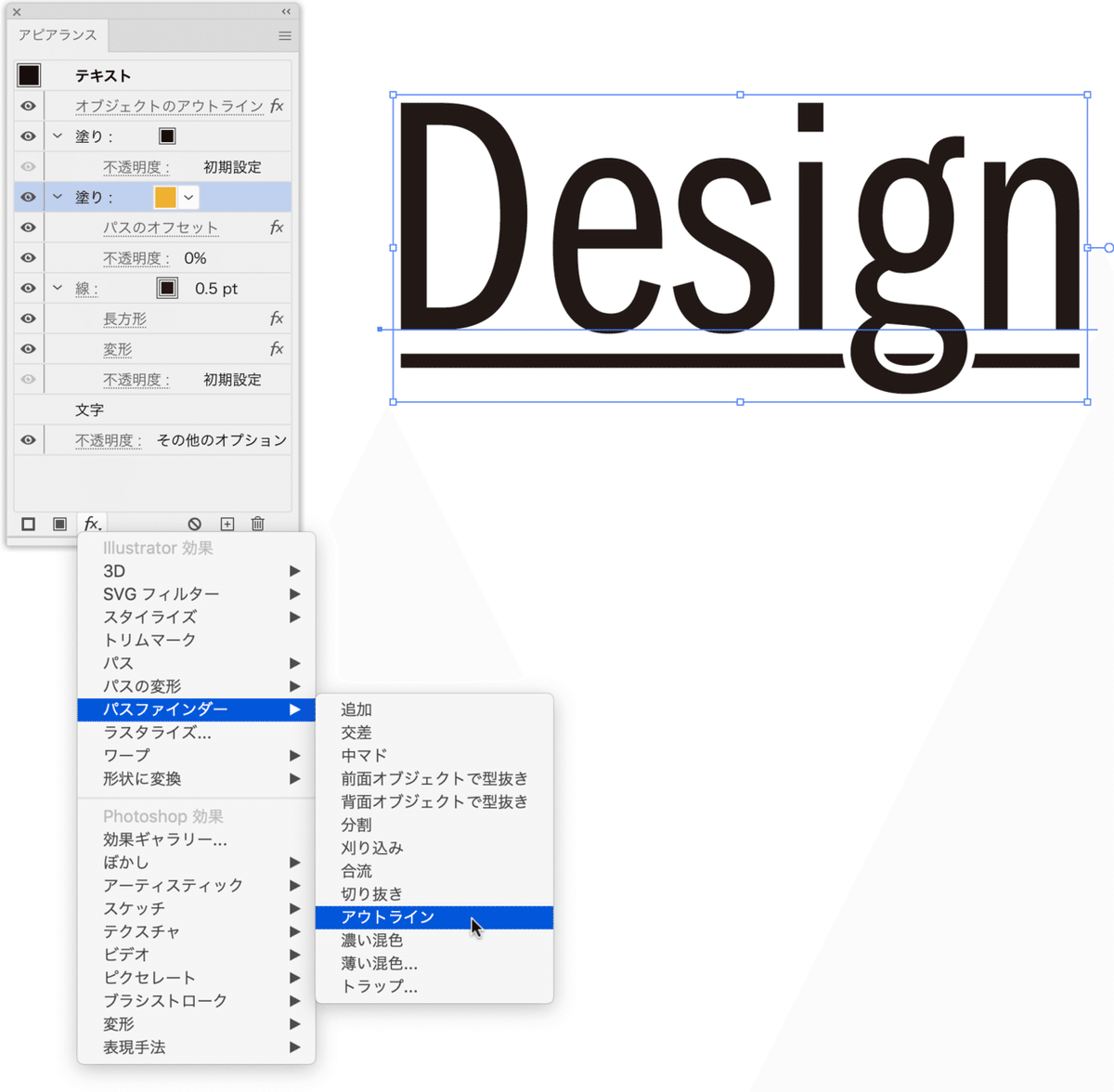Screen dimensions: 1114x1092
Task: Click the black fill color swatch
Action: point(167,136)
